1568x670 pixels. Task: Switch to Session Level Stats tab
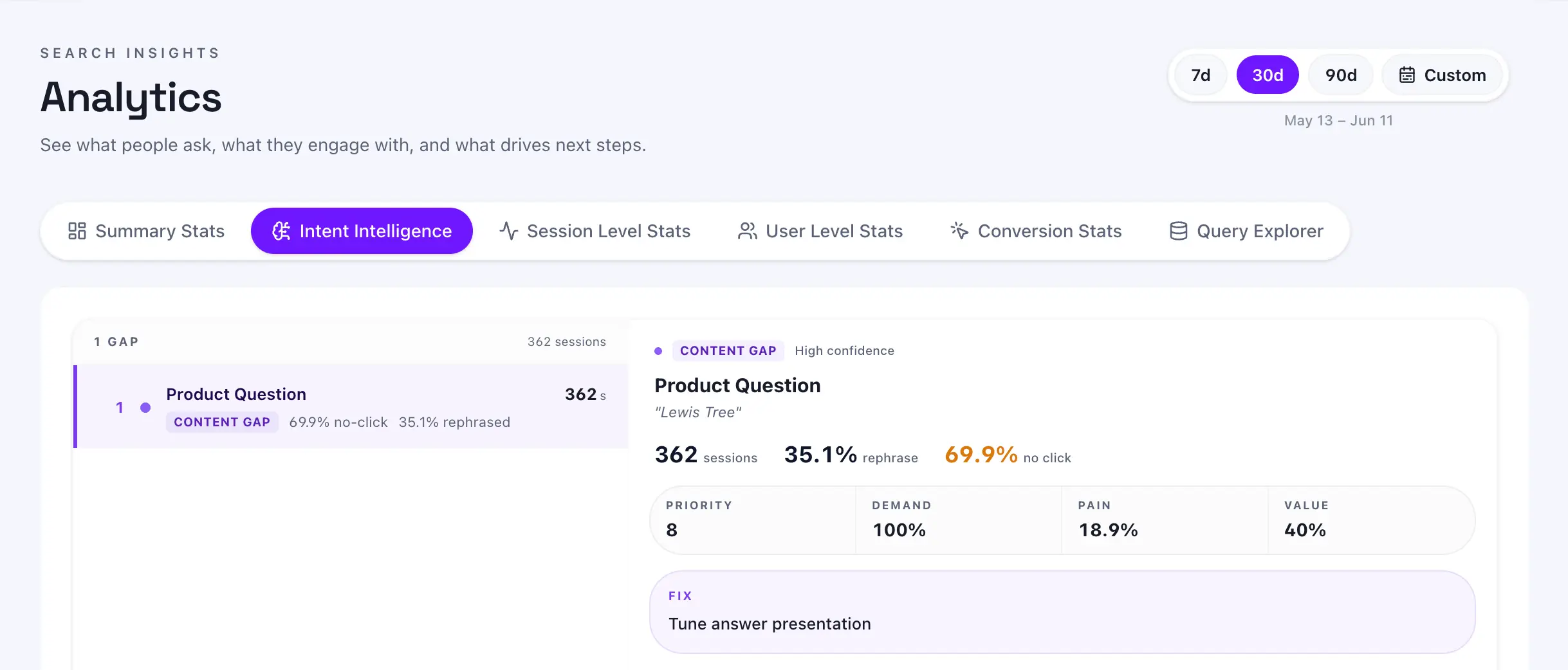[x=595, y=231]
